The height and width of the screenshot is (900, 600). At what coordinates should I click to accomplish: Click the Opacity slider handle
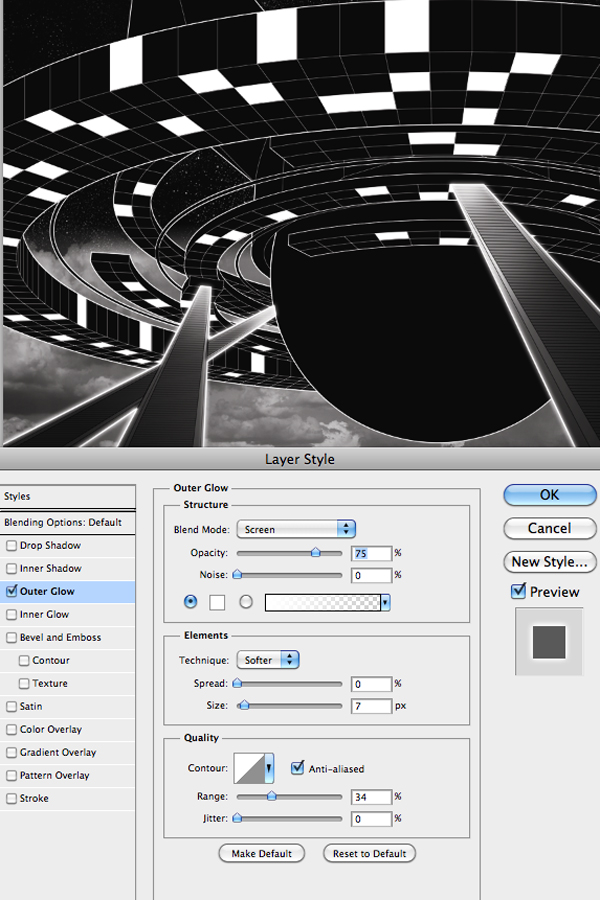[316, 552]
